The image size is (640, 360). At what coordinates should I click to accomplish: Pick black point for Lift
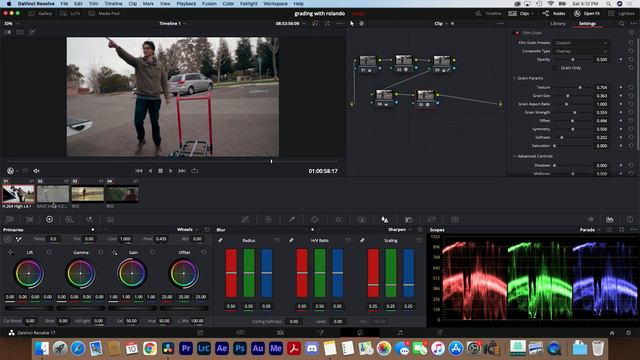(11, 252)
